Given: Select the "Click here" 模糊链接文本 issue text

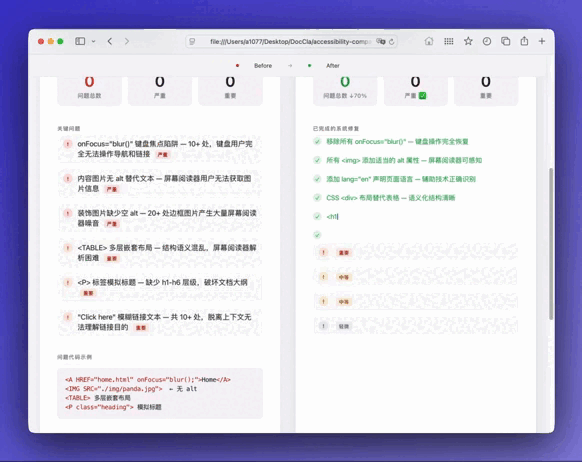Looking at the screenshot, I should click(164, 322).
